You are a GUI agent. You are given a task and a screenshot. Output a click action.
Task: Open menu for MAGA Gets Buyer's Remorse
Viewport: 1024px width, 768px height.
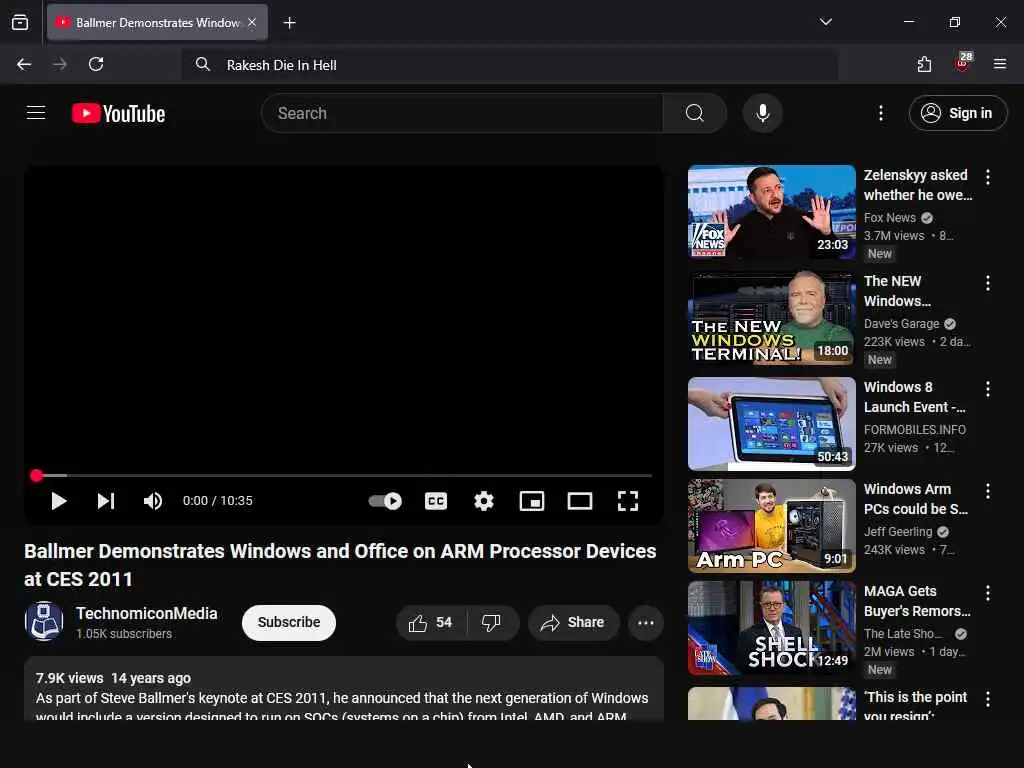click(x=987, y=593)
